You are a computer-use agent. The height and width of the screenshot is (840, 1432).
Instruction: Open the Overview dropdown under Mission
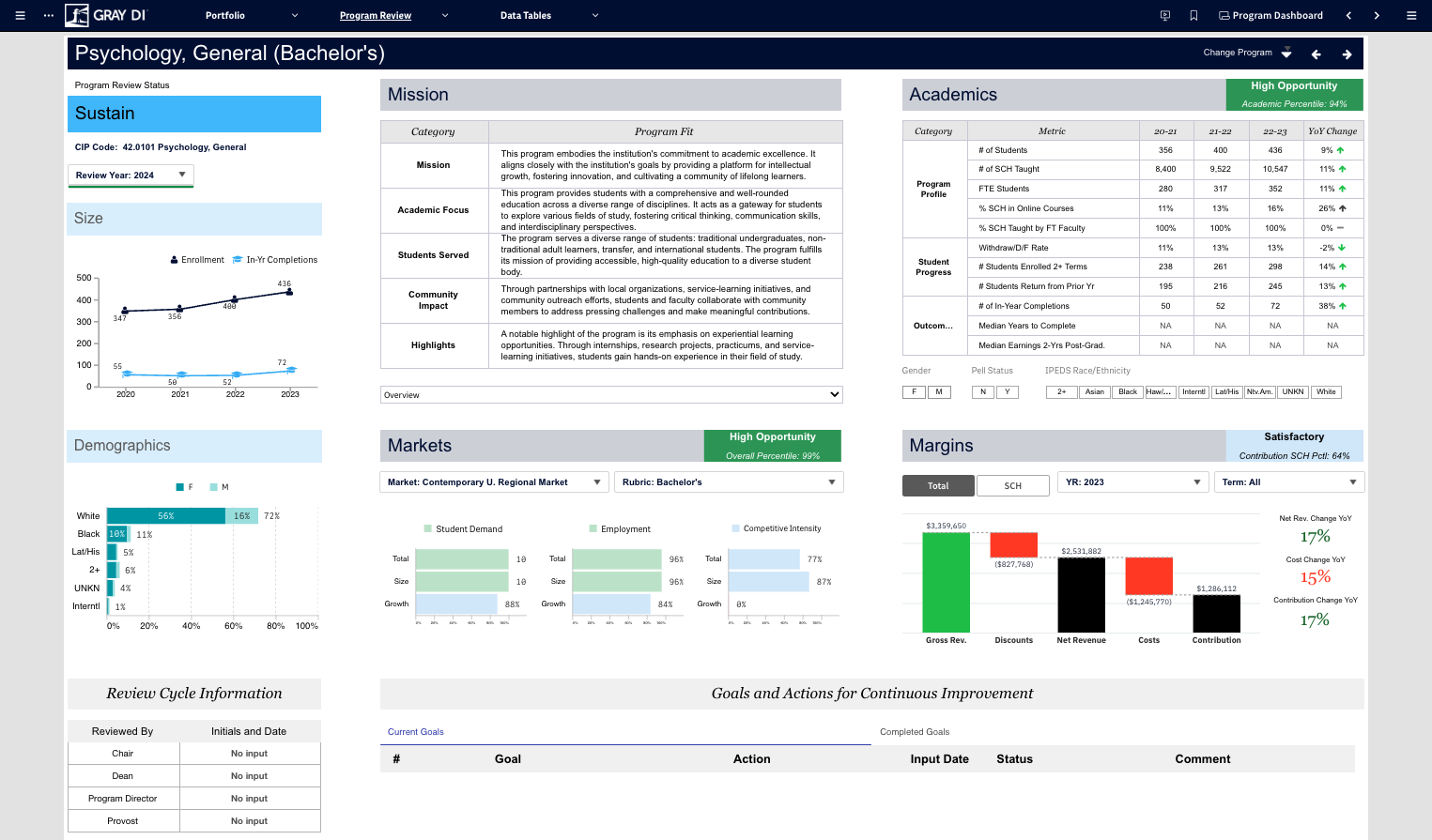click(611, 395)
